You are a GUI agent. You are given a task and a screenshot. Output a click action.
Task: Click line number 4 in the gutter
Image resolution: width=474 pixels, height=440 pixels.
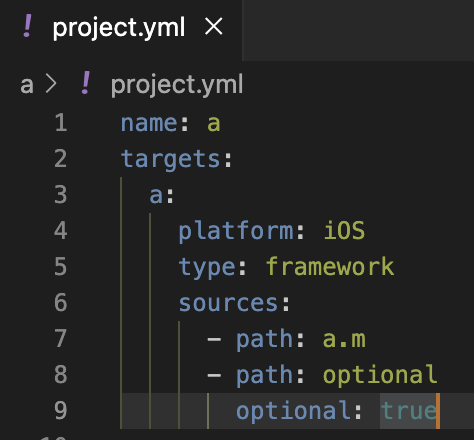[x=61, y=230]
